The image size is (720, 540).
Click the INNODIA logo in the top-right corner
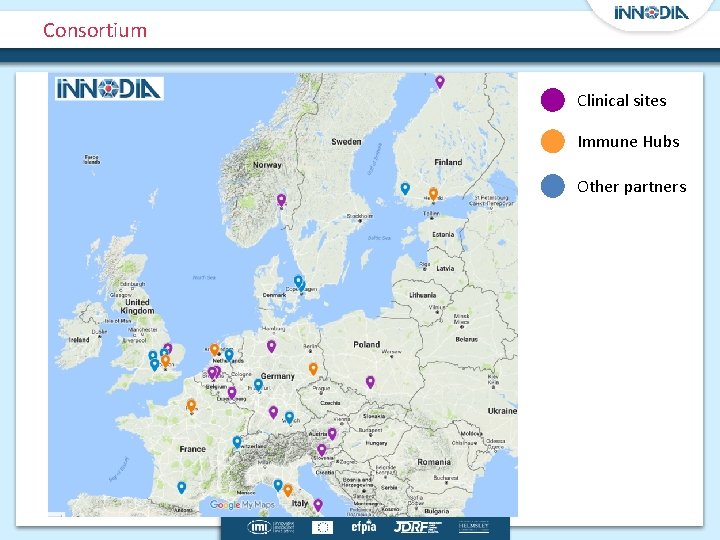click(x=652, y=12)
